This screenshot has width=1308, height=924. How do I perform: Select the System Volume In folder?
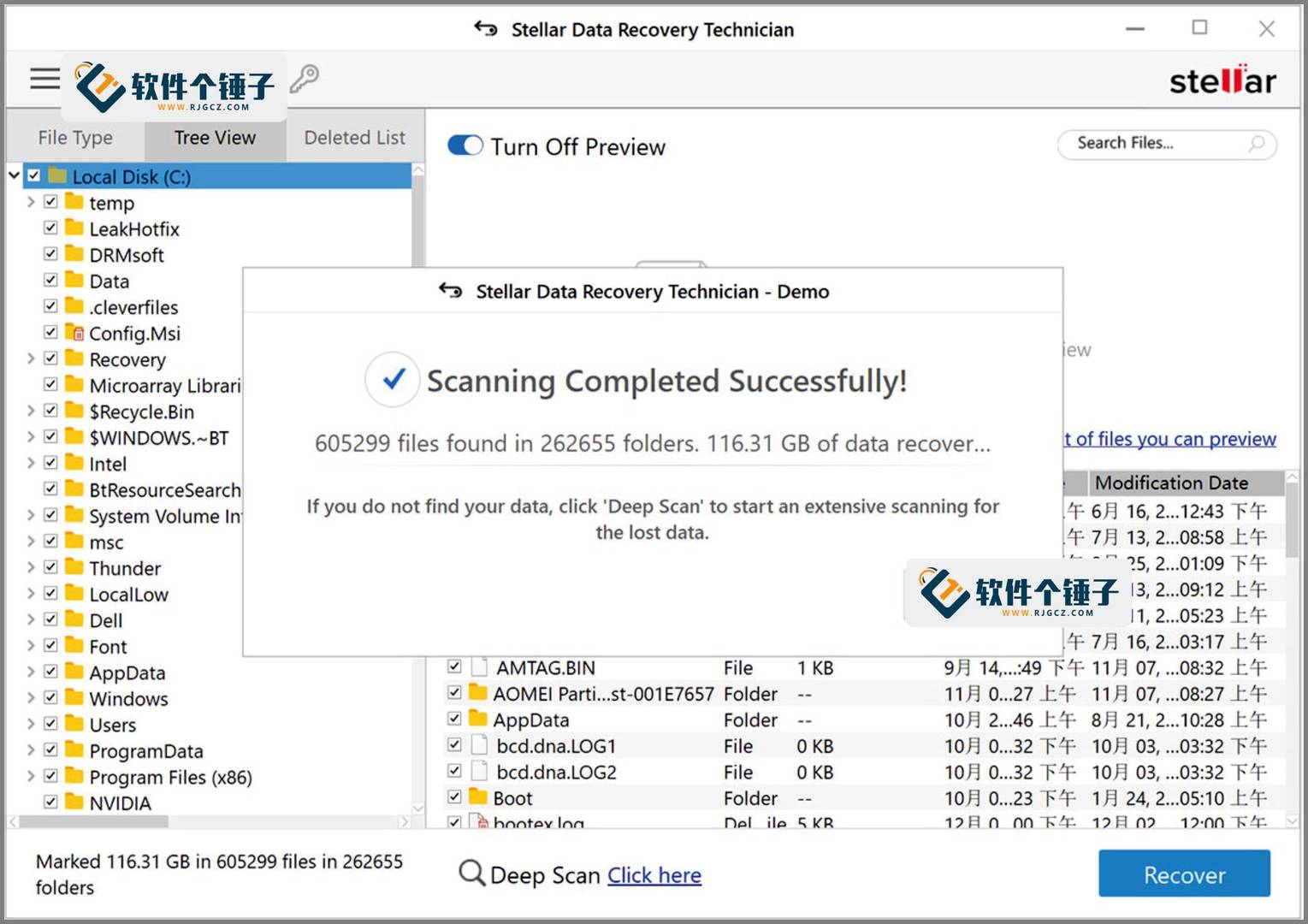tap(165, 516)
